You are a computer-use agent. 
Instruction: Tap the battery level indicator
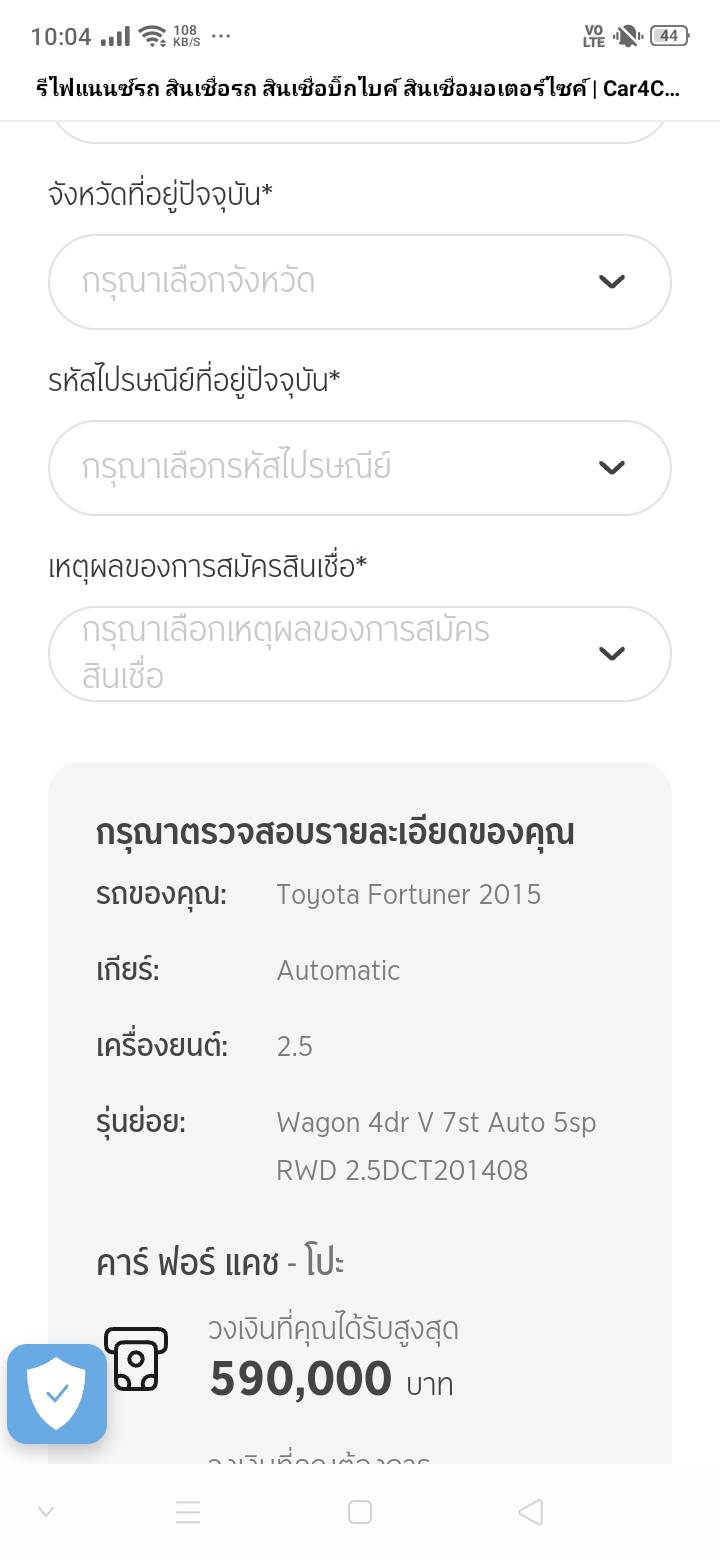coord(669,37)
